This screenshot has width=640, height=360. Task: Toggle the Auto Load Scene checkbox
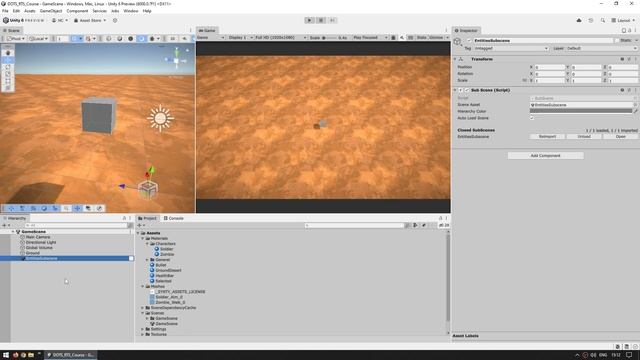pyautogui.click(x=532, y=118)
